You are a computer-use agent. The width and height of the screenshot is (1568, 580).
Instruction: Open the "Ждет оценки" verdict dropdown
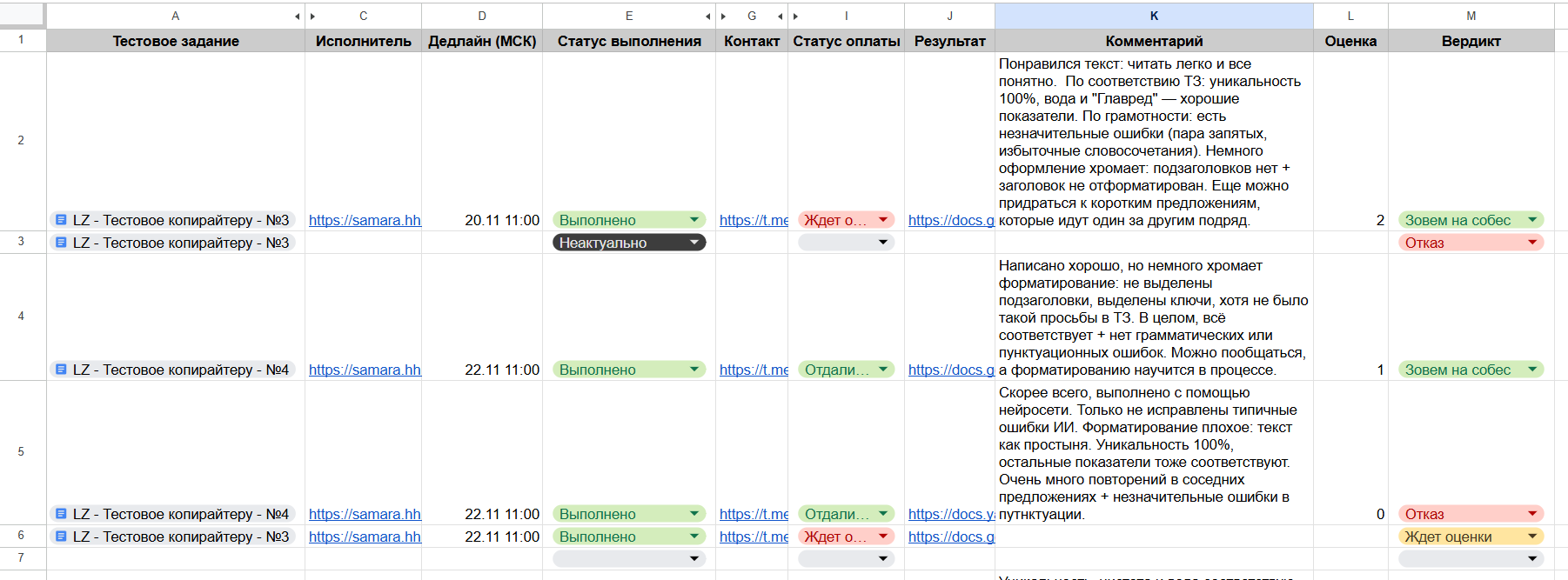point(1531,537)
